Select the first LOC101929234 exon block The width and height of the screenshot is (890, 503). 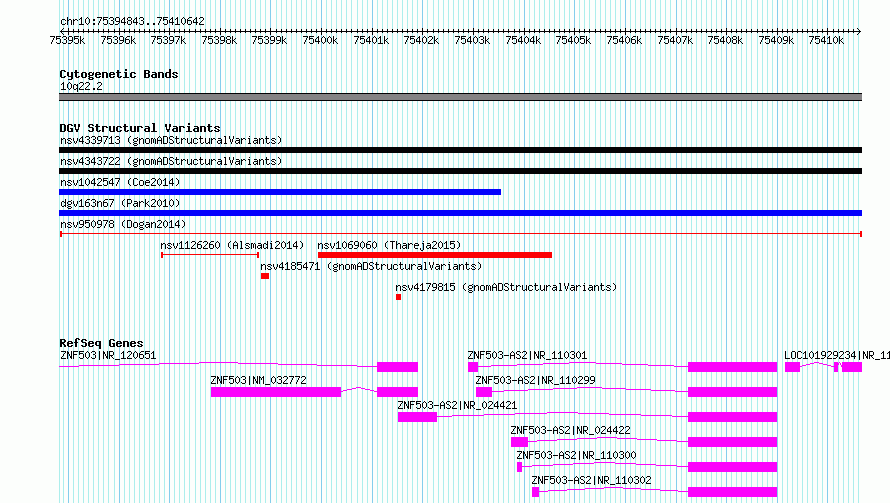[x=792, y=367]
